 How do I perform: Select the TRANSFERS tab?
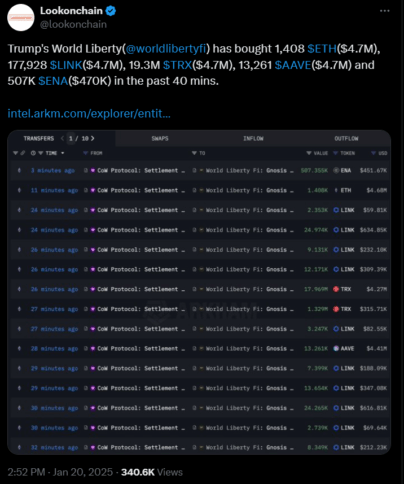[x=39, y=138]
